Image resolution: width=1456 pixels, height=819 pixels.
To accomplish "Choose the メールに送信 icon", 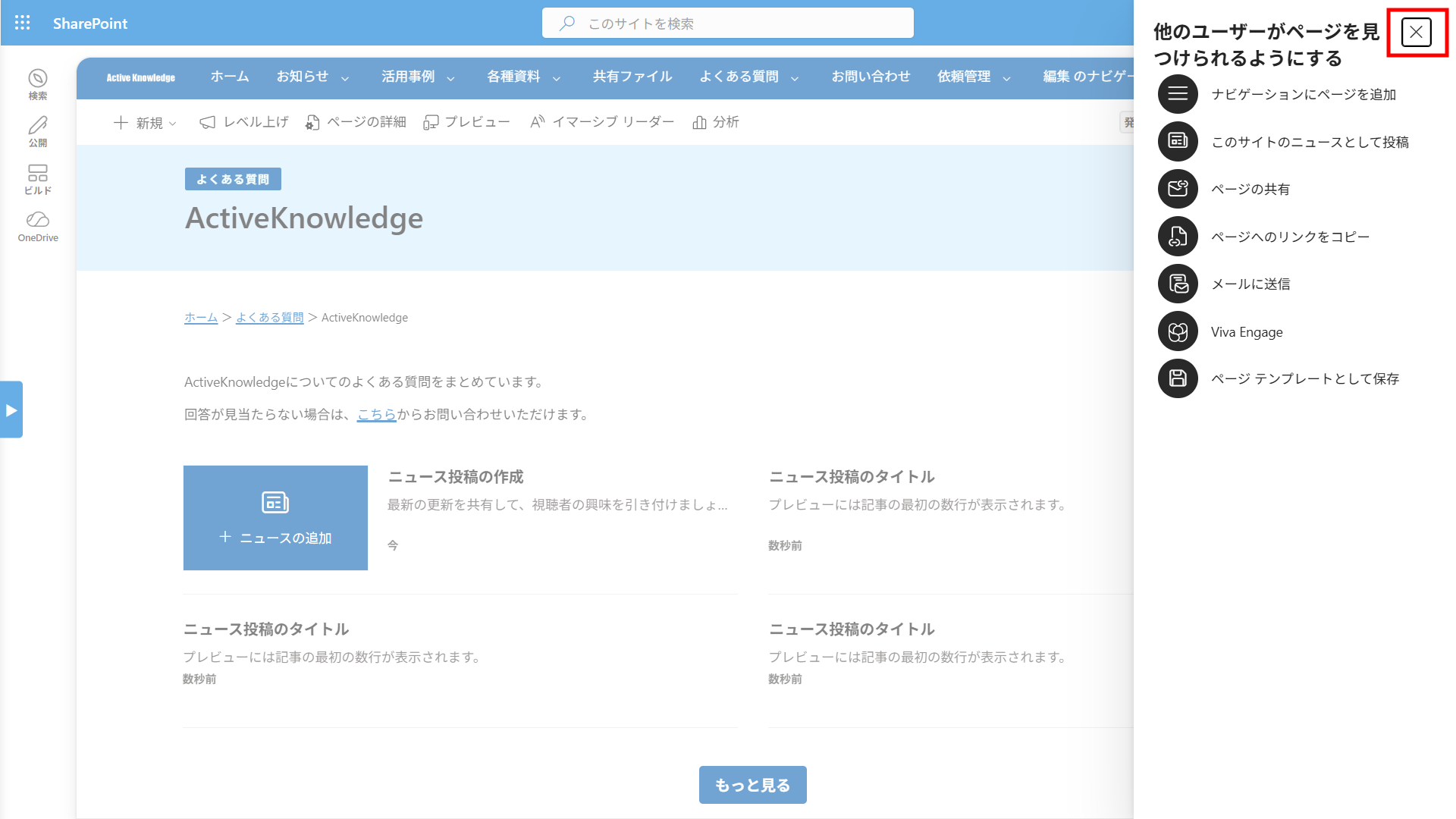I will point(1178,284).
